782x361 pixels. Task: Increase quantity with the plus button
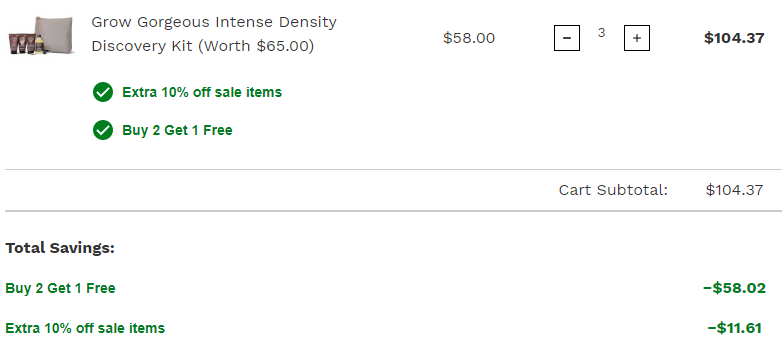[636, 38]
